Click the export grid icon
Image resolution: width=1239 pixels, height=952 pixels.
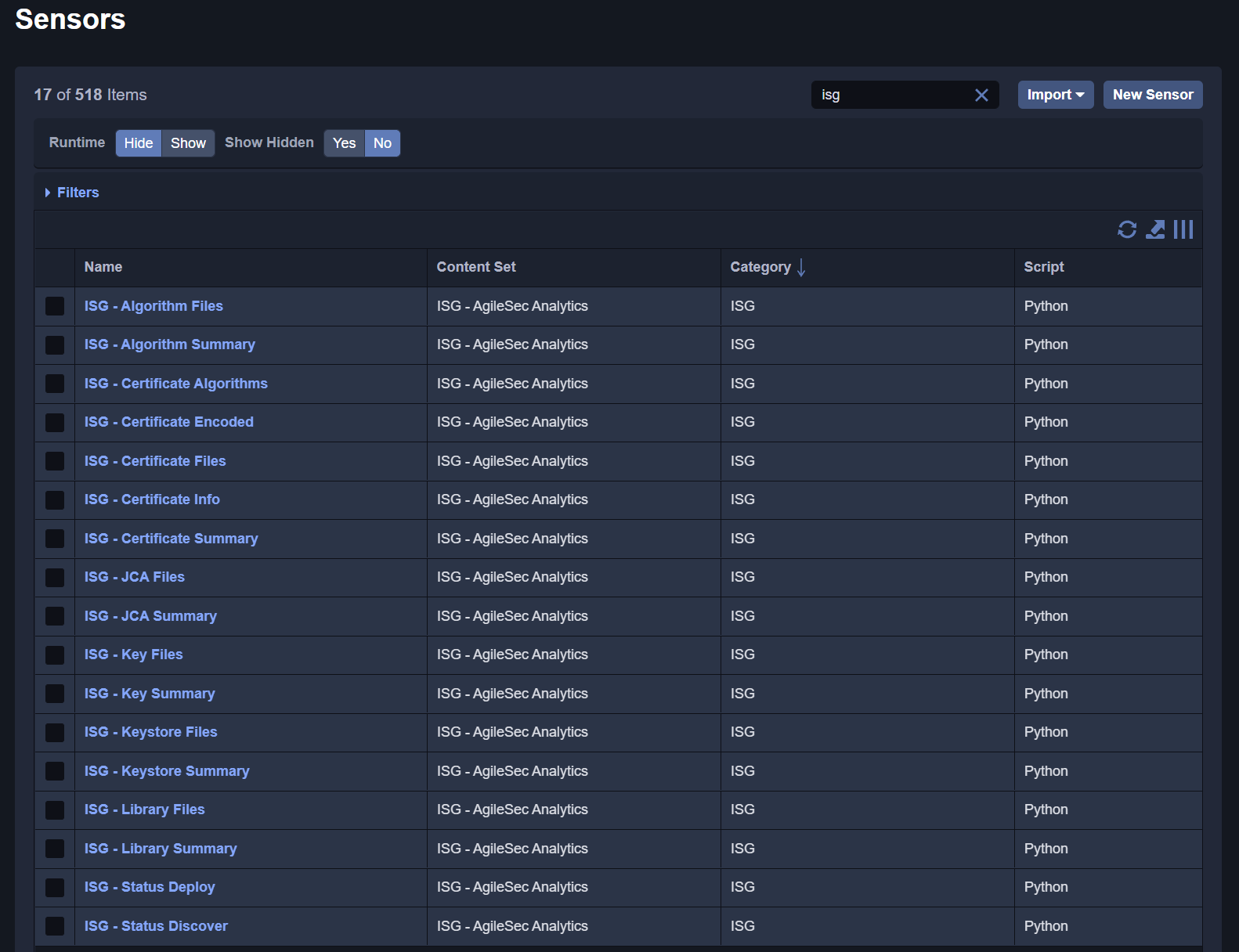[x=1155, y=229]
